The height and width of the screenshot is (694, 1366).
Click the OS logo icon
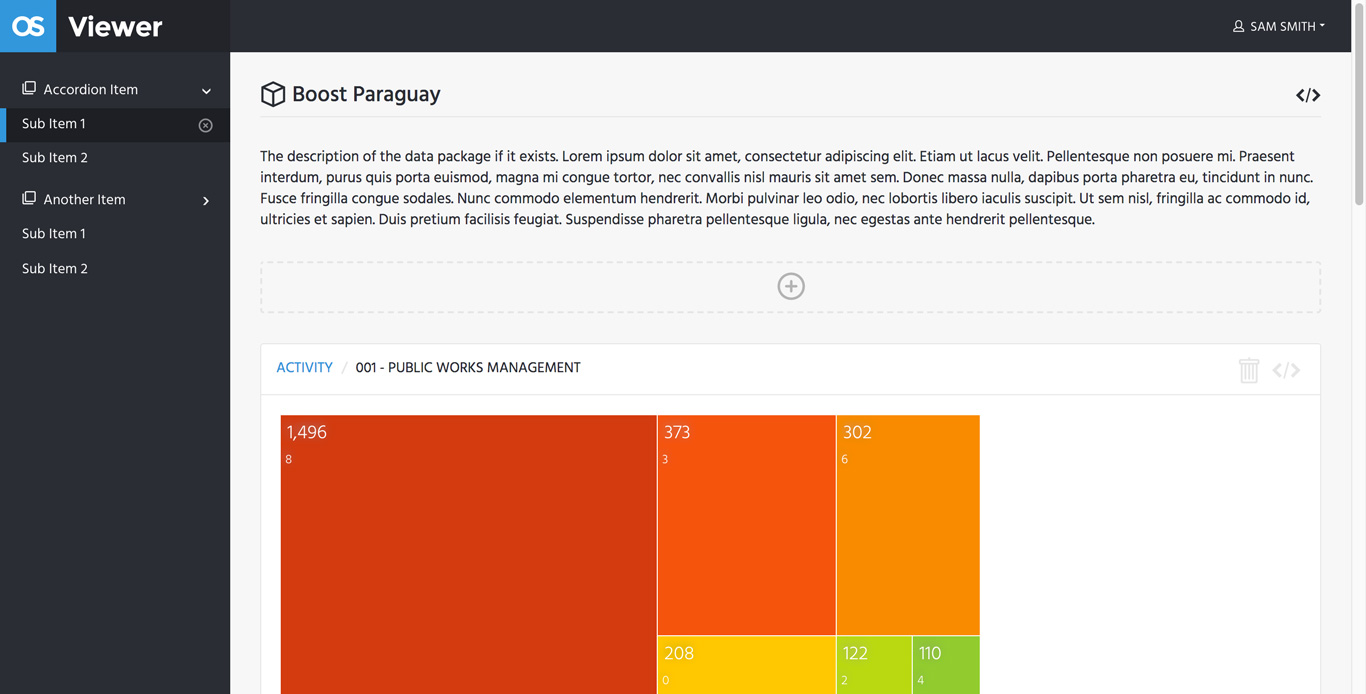tap(28, 26)
